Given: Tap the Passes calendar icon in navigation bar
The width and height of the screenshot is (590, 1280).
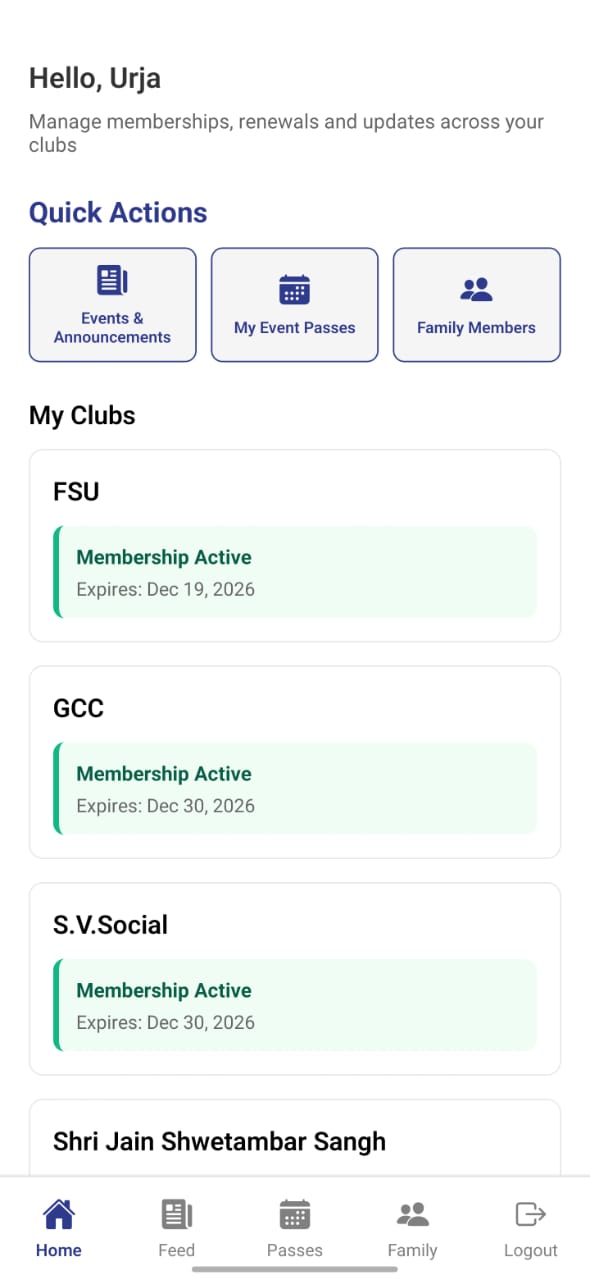Looking at the screenshot, I should (294, 1213).
